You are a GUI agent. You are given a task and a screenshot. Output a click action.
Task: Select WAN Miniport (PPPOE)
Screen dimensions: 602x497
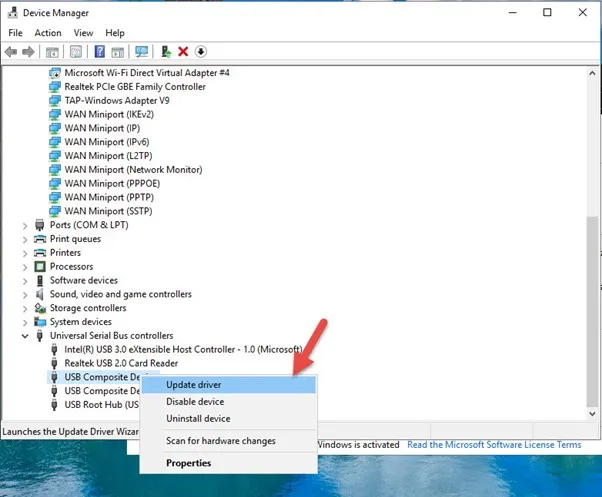tap(112, 183)
